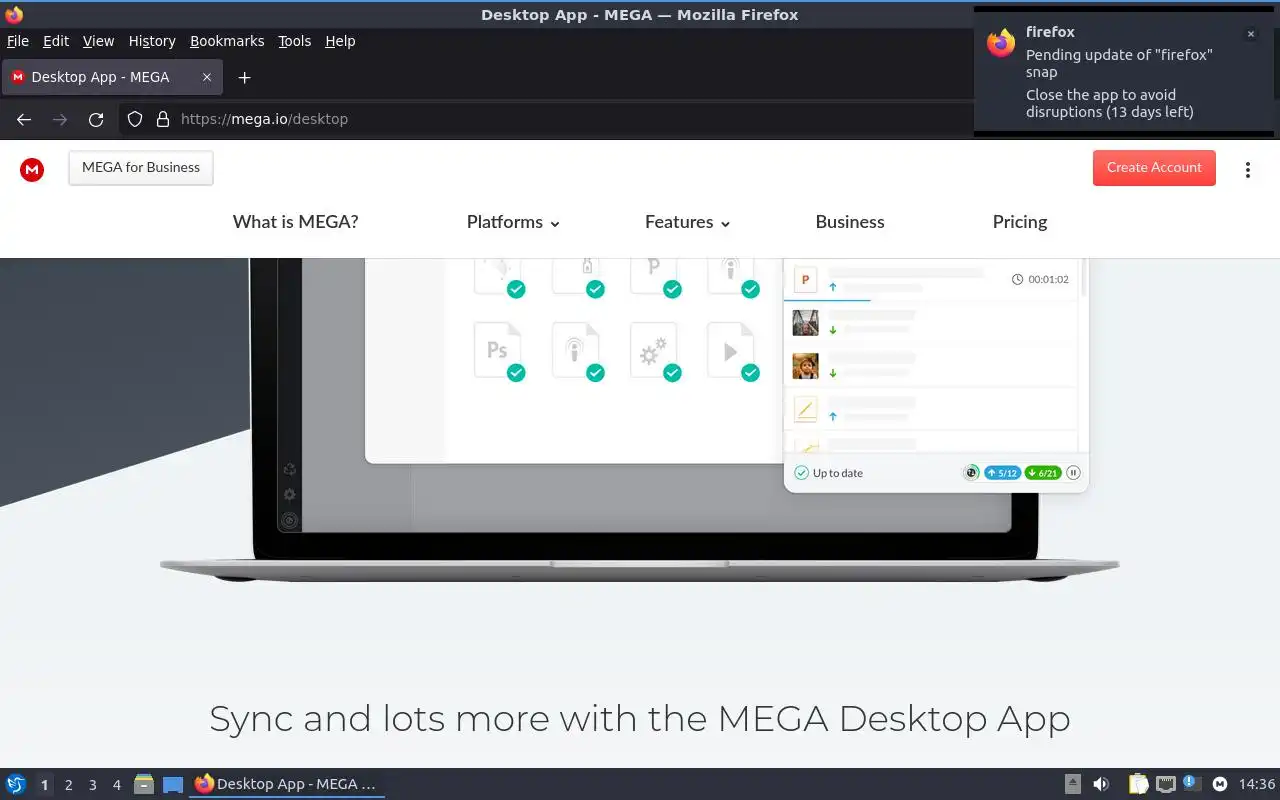Screen dimensions: 1280x800
Task: Open the clipboard manager tray icon
Action: point(1138,784)
